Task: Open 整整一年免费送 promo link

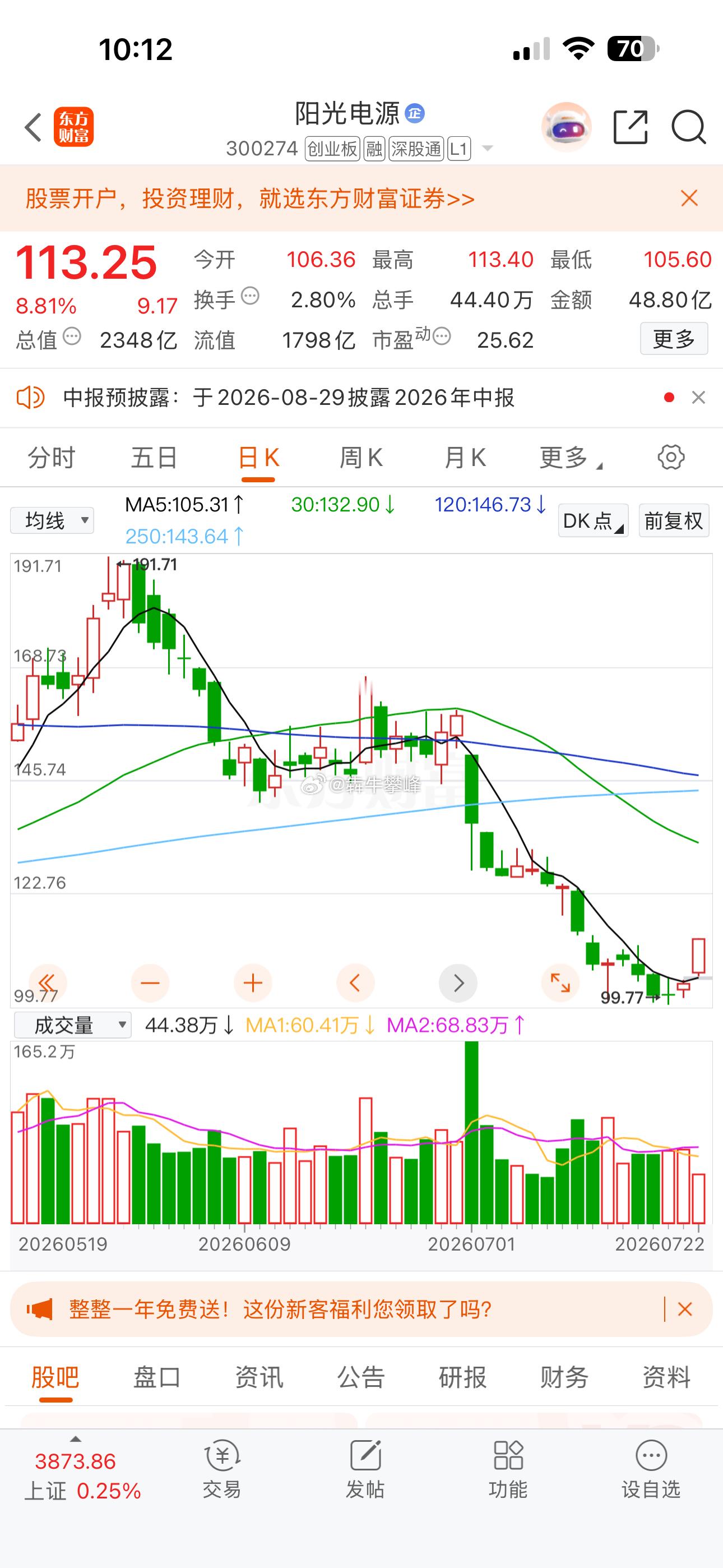Action: (280, 1309)
